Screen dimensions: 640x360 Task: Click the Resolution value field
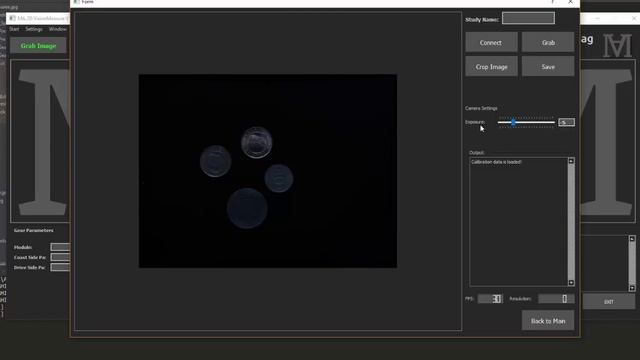click(x=556, y=299)
